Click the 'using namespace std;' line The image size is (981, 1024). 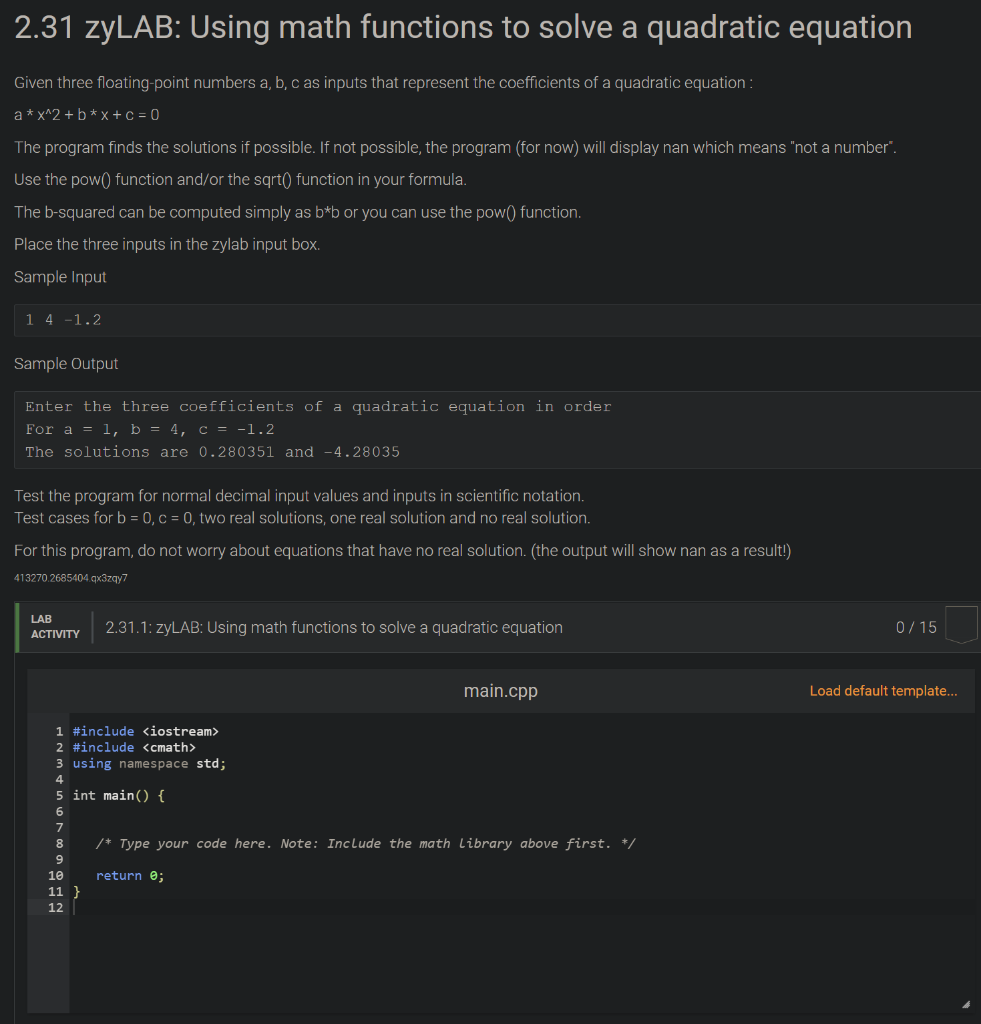(149, 763)
